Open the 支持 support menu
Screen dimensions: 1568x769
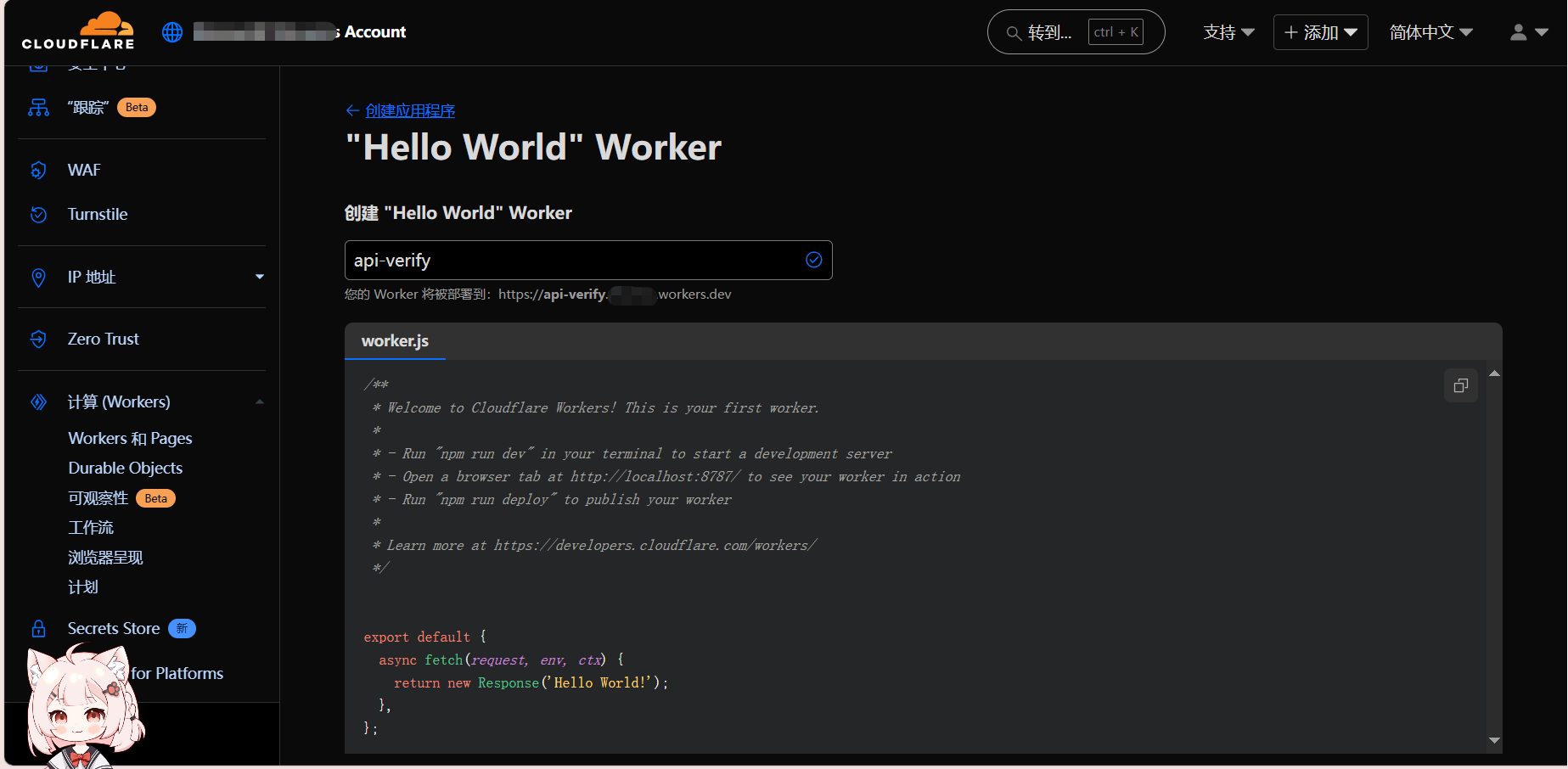point(1228,32)
